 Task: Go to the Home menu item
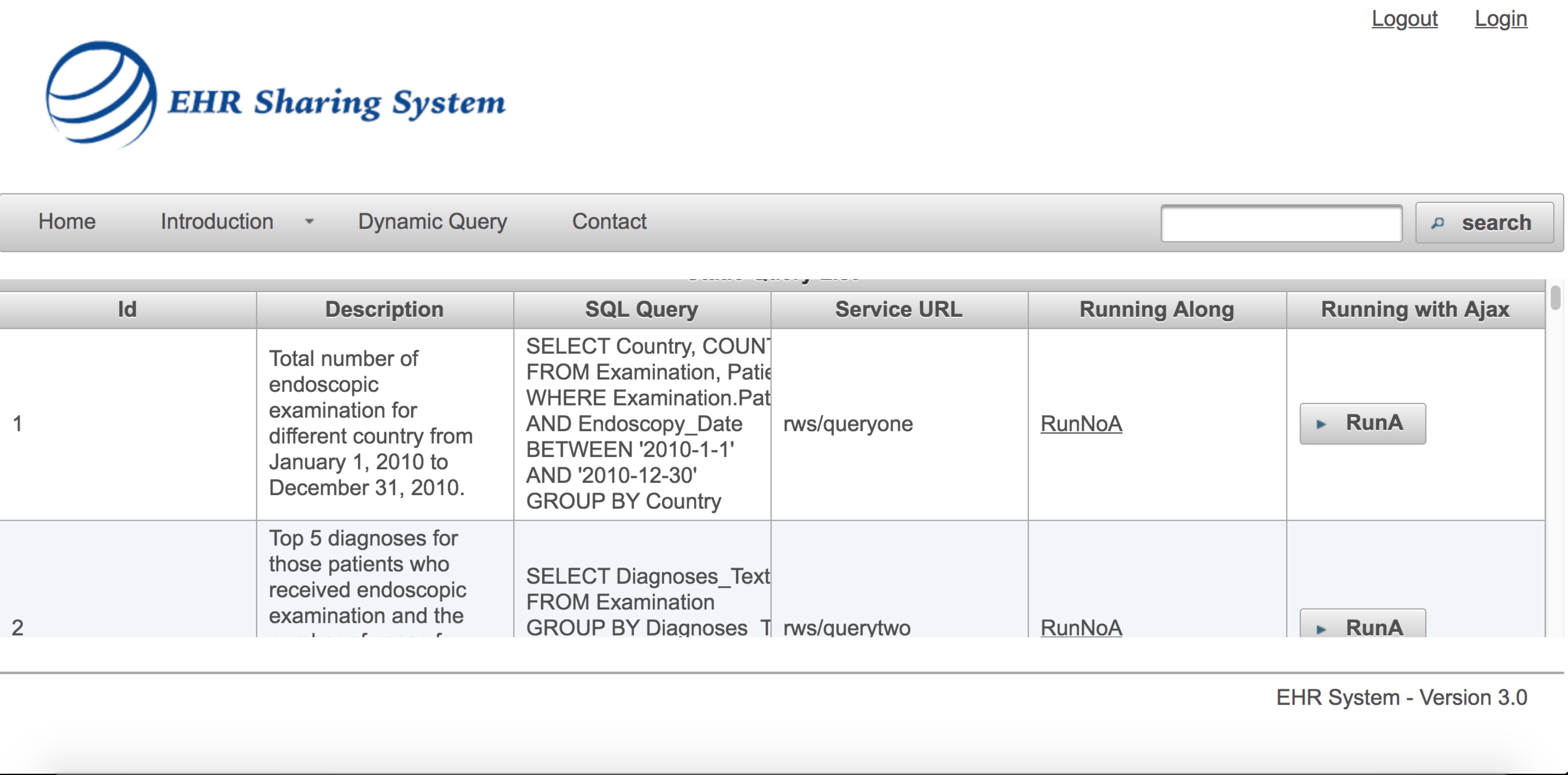(x=67, y=221)
